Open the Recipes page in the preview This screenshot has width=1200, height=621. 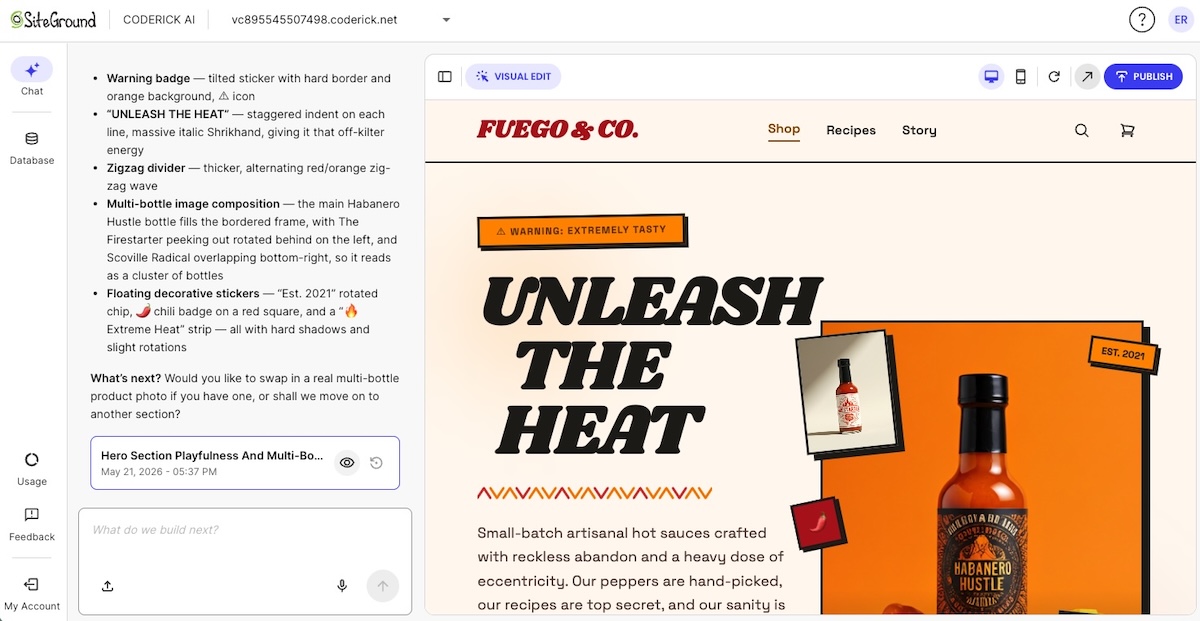tap(851, 130)
